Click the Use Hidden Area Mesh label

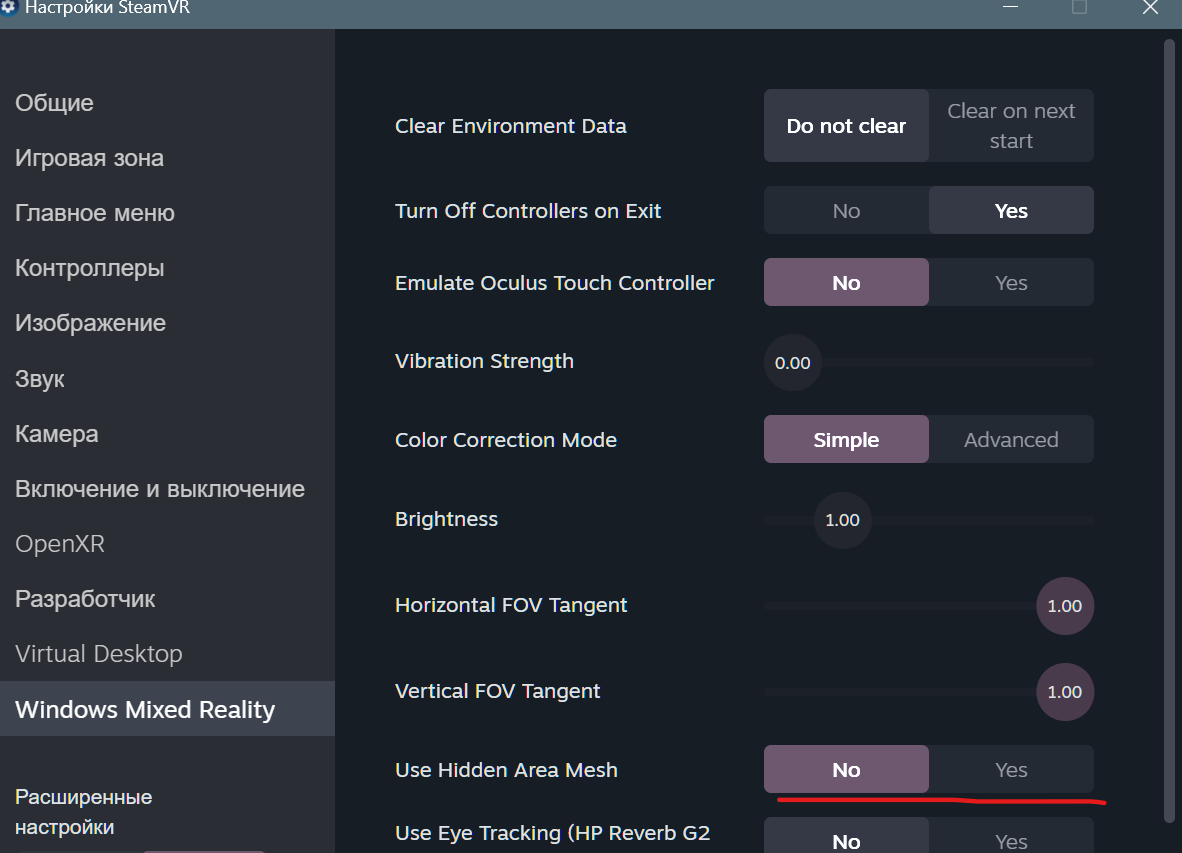pos(506,769)
